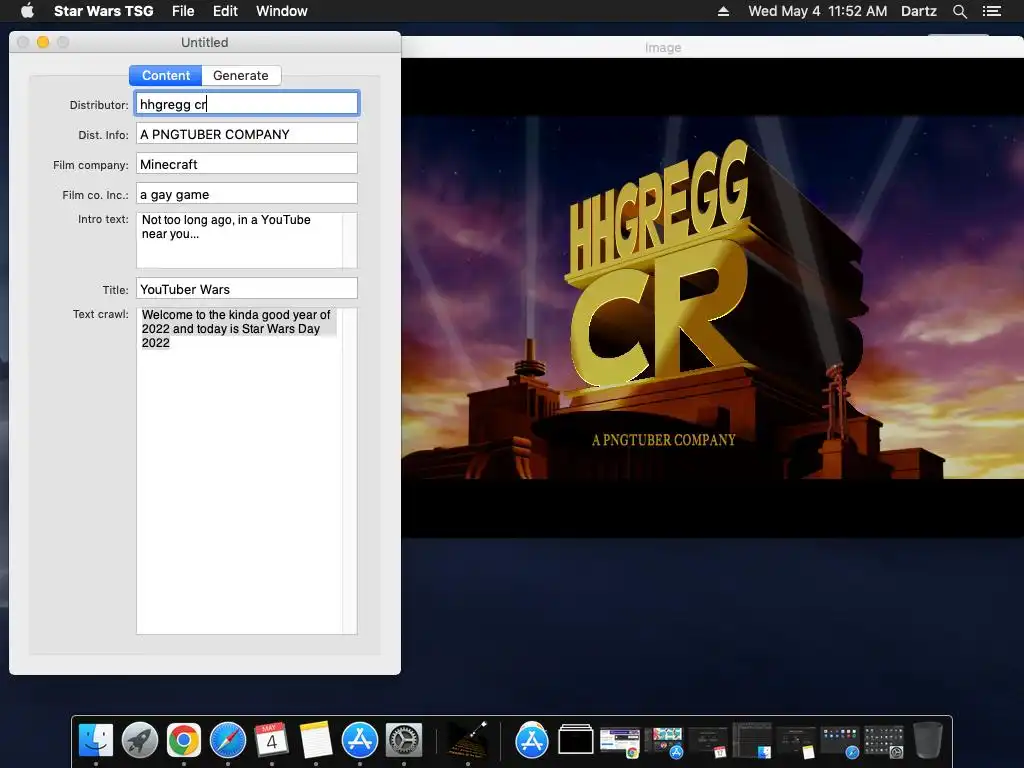Open the Trash in the dock
Screen dimensions: 1024x768
(x=927, y=741)
